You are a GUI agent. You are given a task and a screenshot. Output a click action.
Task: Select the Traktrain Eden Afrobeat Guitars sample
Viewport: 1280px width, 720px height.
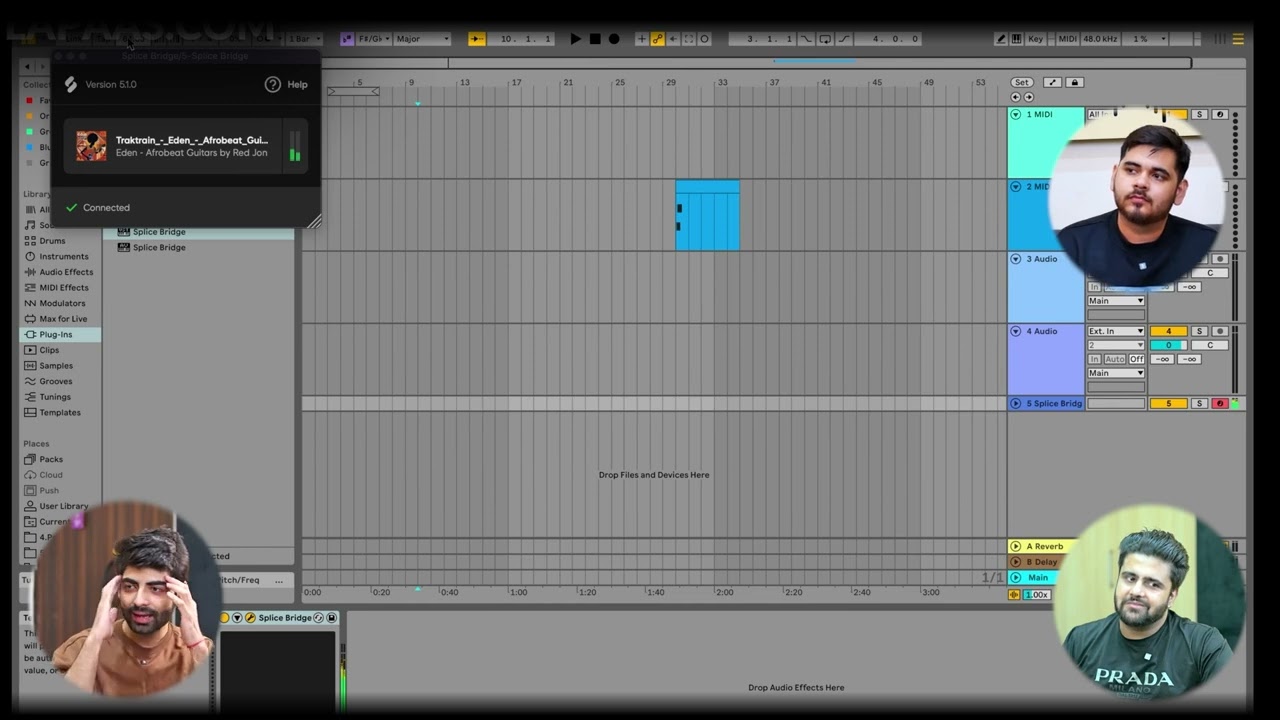[186, 146]
